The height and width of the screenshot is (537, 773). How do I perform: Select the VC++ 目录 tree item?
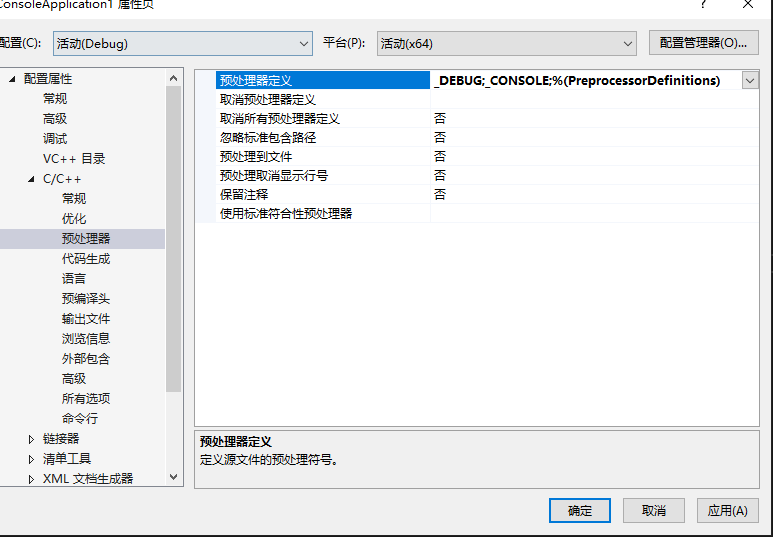point(74,159)
